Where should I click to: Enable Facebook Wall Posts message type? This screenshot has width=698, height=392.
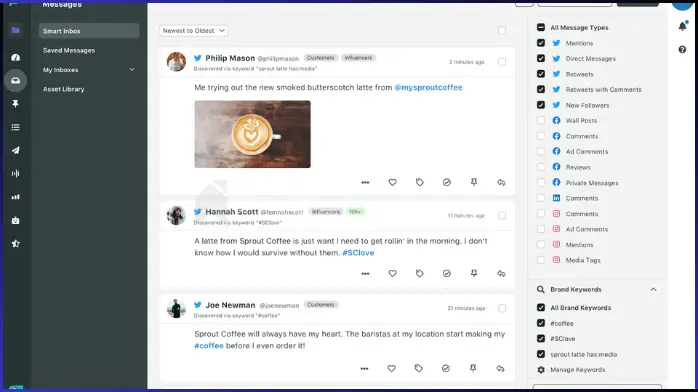[x=541, y=121]
